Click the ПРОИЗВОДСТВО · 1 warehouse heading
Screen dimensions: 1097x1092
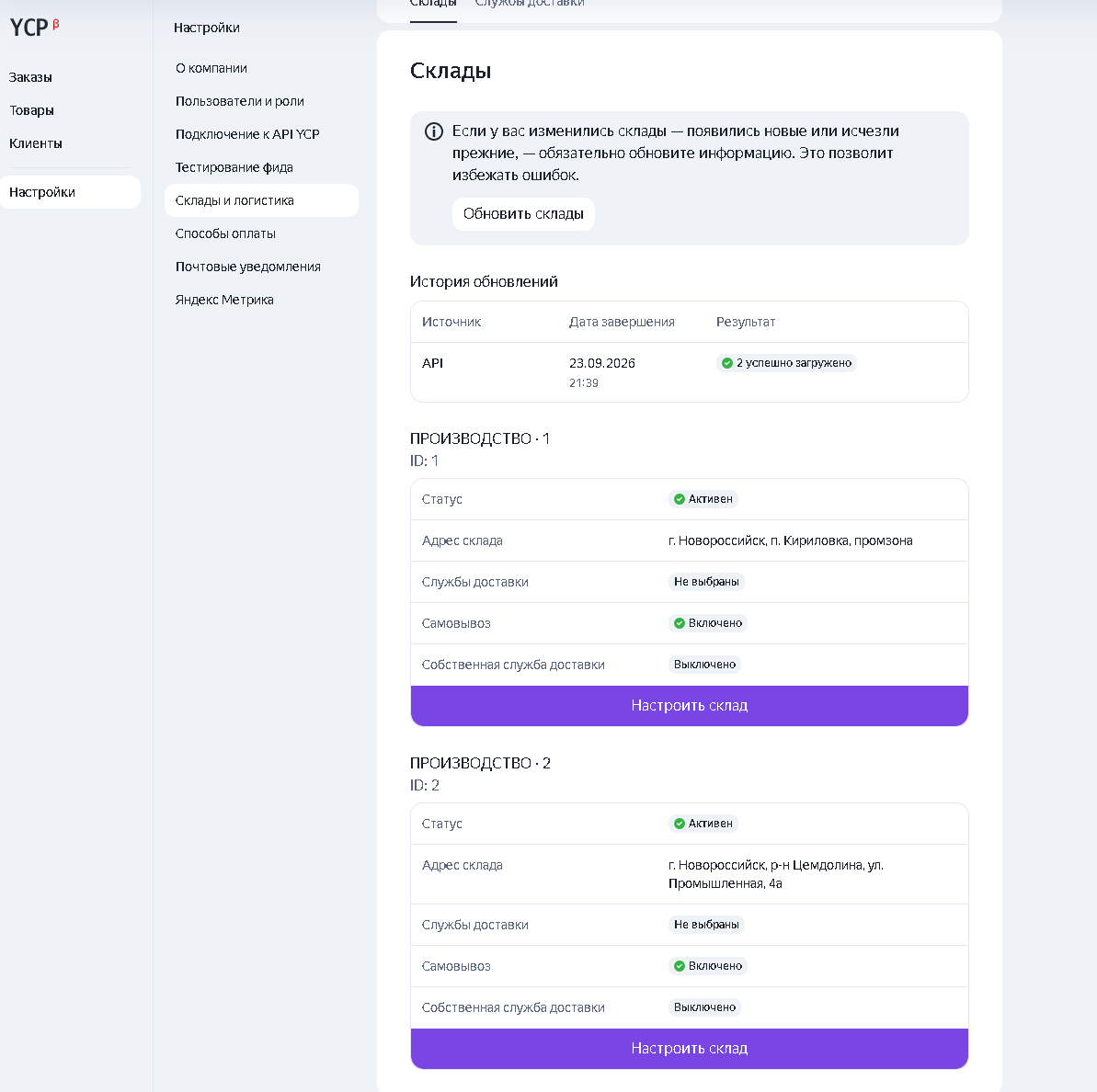(x=480, y=439)
